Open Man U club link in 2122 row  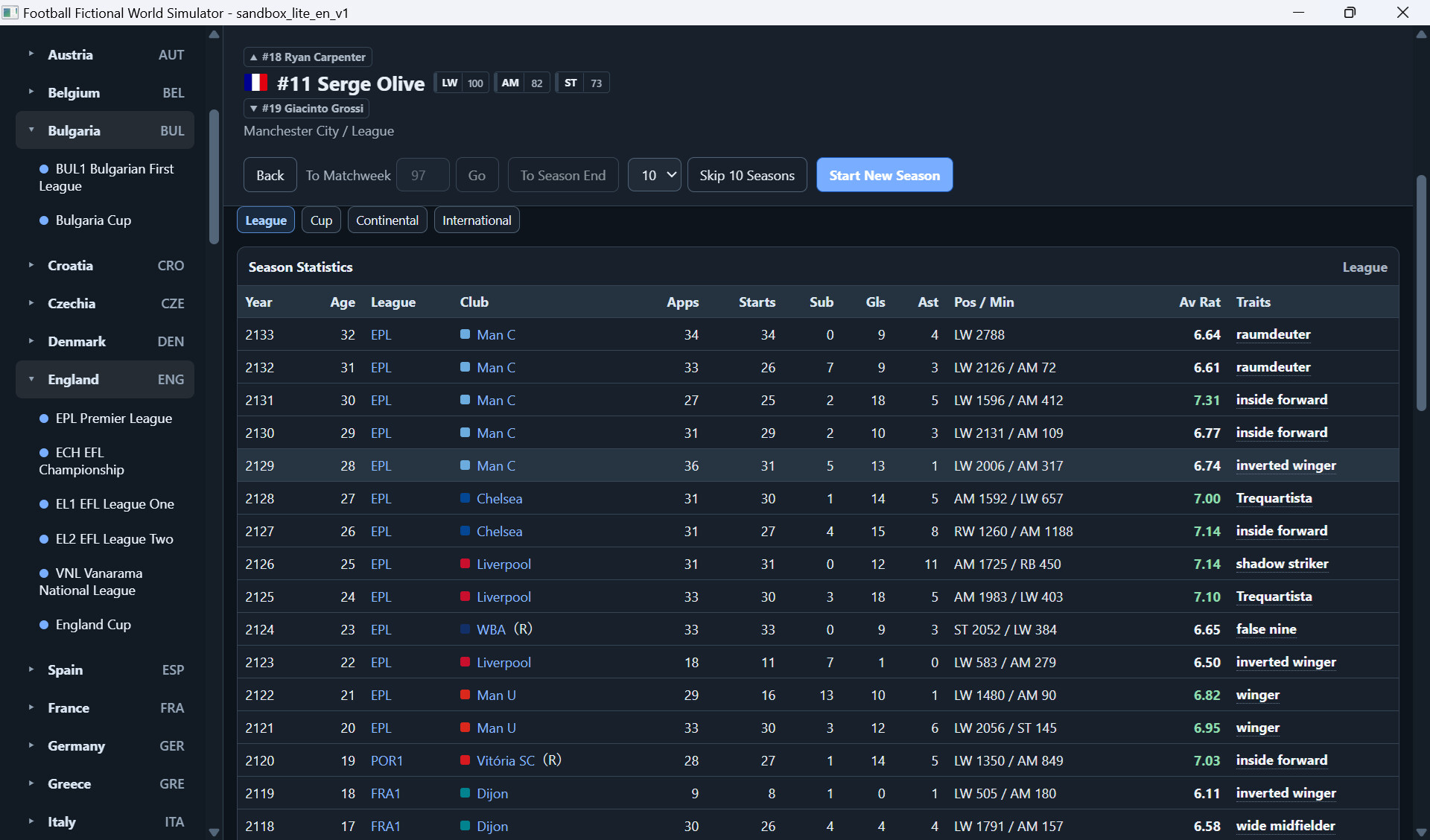click(x=497, y=695)
